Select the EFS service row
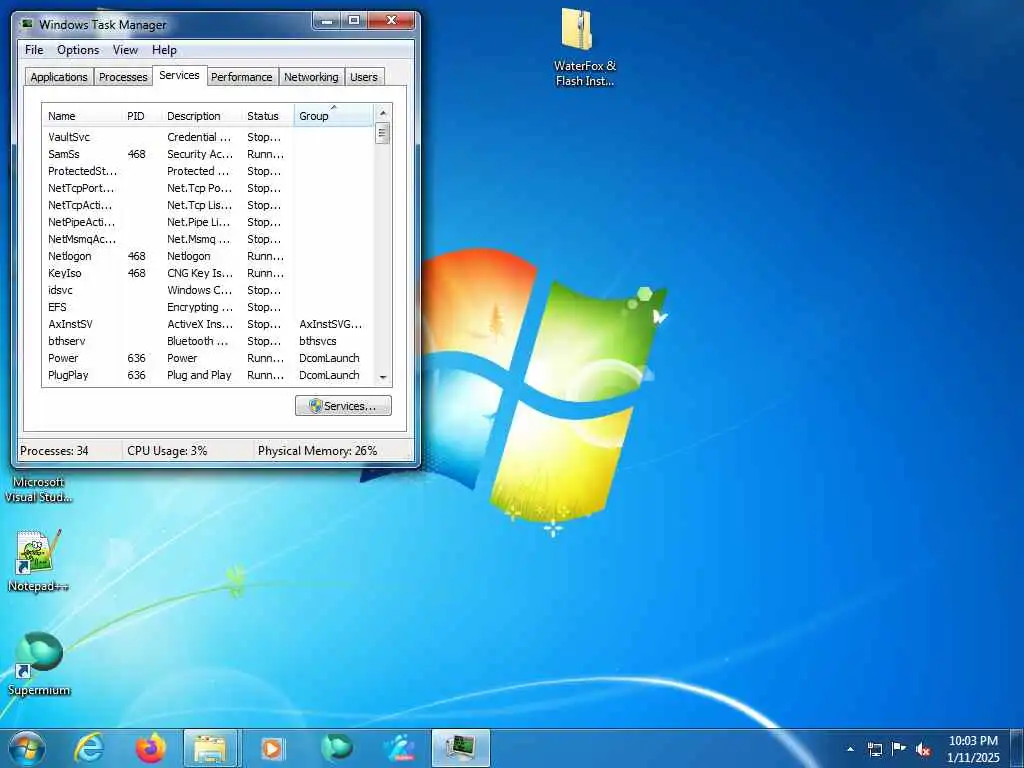Image resolution: width=1024 pixels, height=768 pixels. [208, 307]
